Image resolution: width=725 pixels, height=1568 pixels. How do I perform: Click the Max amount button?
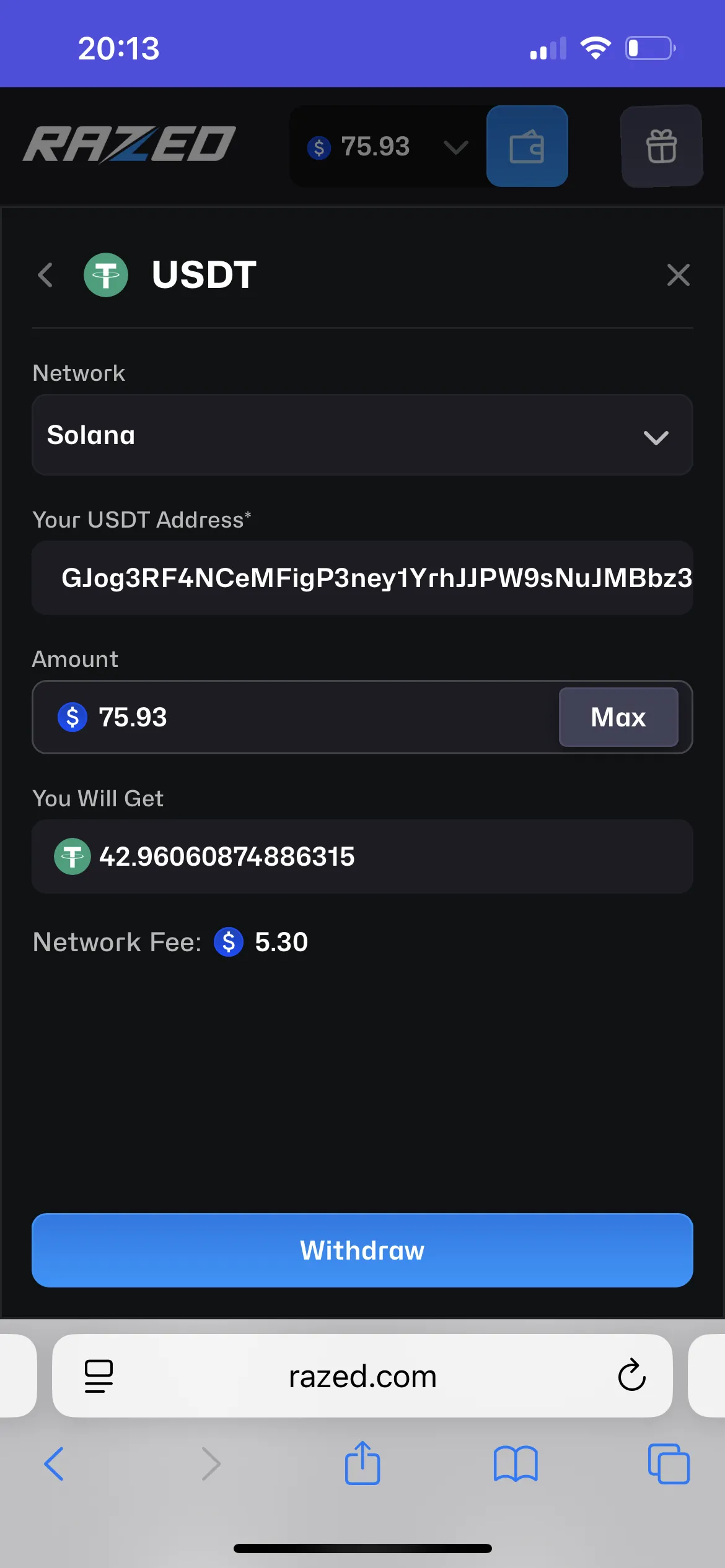click(x=618, y=717)
